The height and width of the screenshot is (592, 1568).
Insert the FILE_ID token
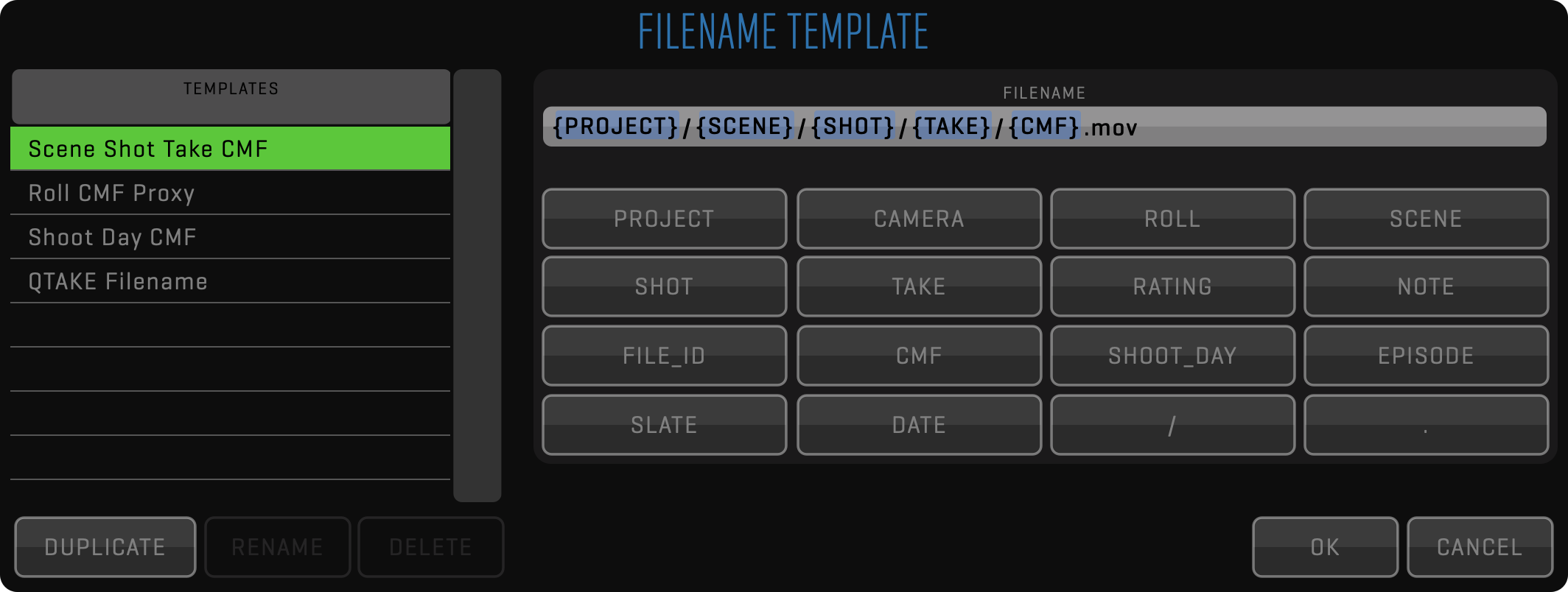coord(664,356)
